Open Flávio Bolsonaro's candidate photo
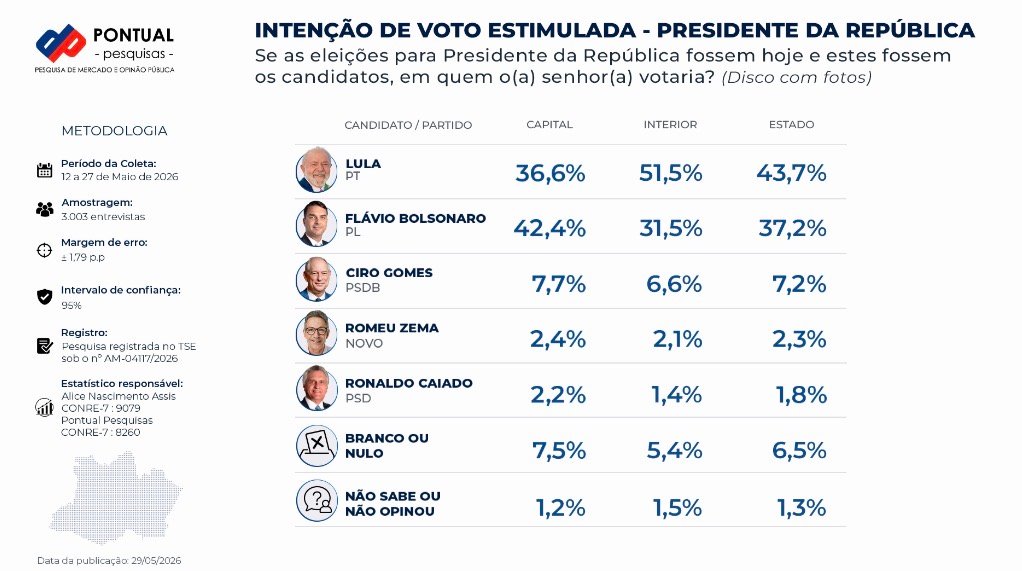The height and width of the screenshot is (571, 1022). pyautogui.click(x=317, y=225)
